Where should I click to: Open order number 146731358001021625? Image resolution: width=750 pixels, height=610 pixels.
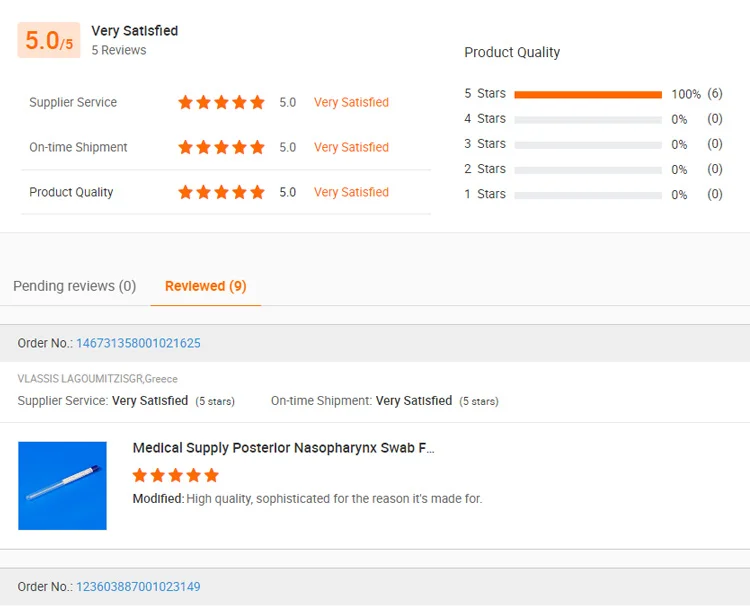pos(138,343)
